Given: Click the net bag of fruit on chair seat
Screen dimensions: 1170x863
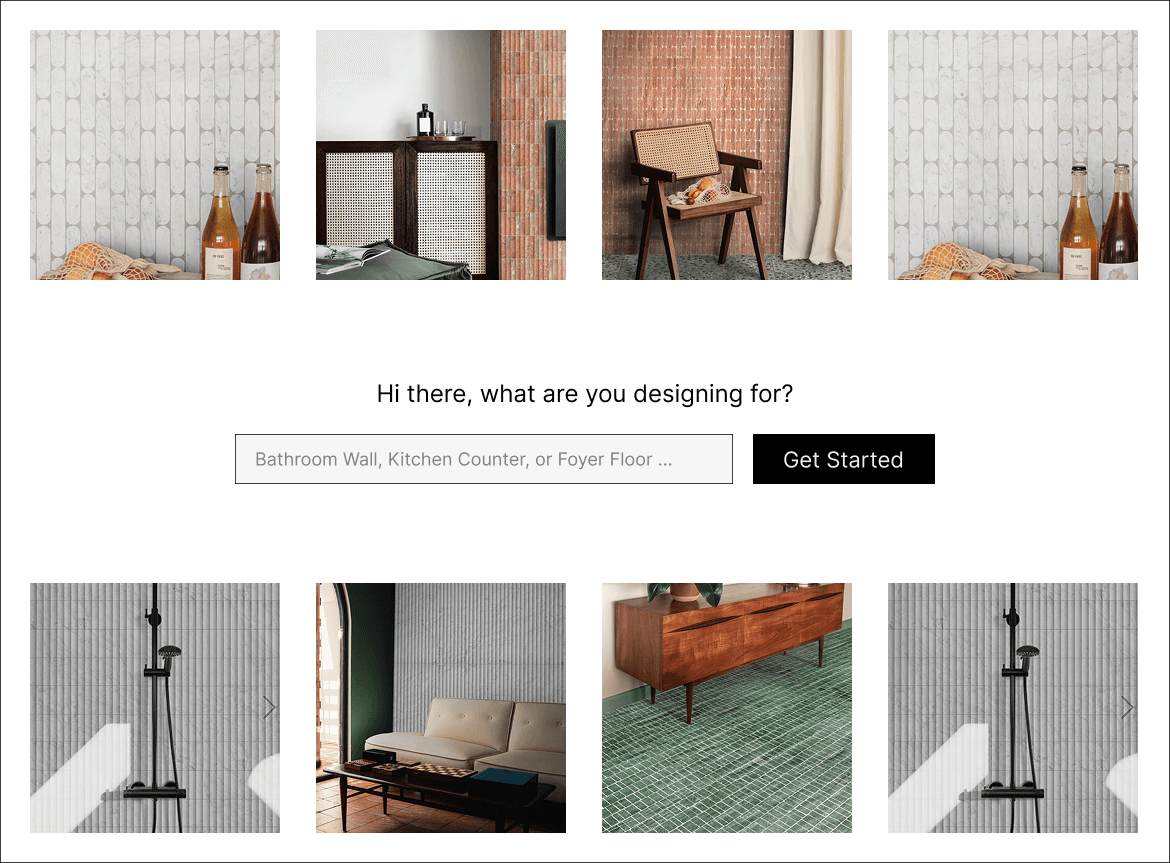Looking at the screenshot, I should click(698, 192).
